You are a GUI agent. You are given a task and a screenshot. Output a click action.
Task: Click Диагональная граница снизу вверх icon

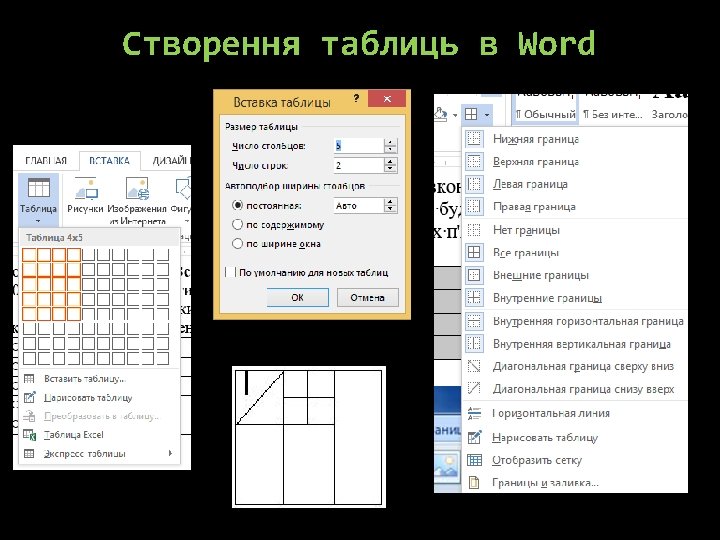[474, 388]
